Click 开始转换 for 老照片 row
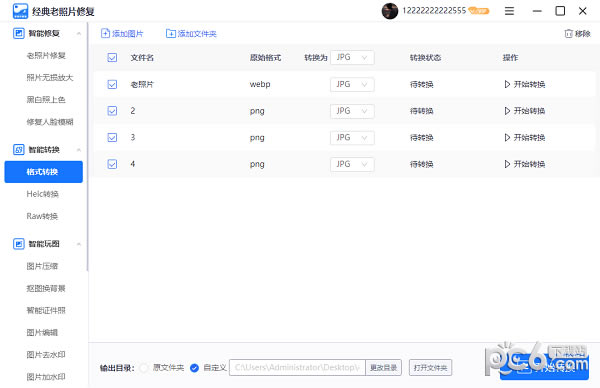Screen dimensions: 600x388 525,84
